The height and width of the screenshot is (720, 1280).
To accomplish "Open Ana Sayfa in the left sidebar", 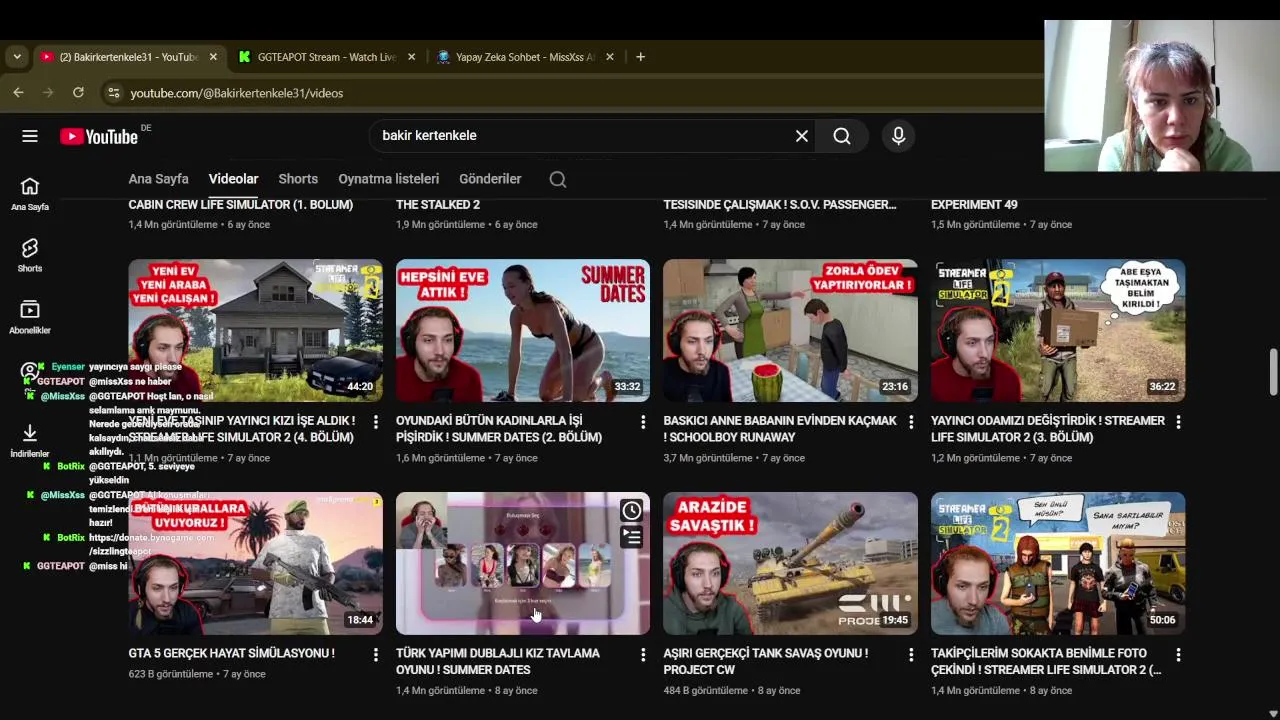I will click(30, 194).
